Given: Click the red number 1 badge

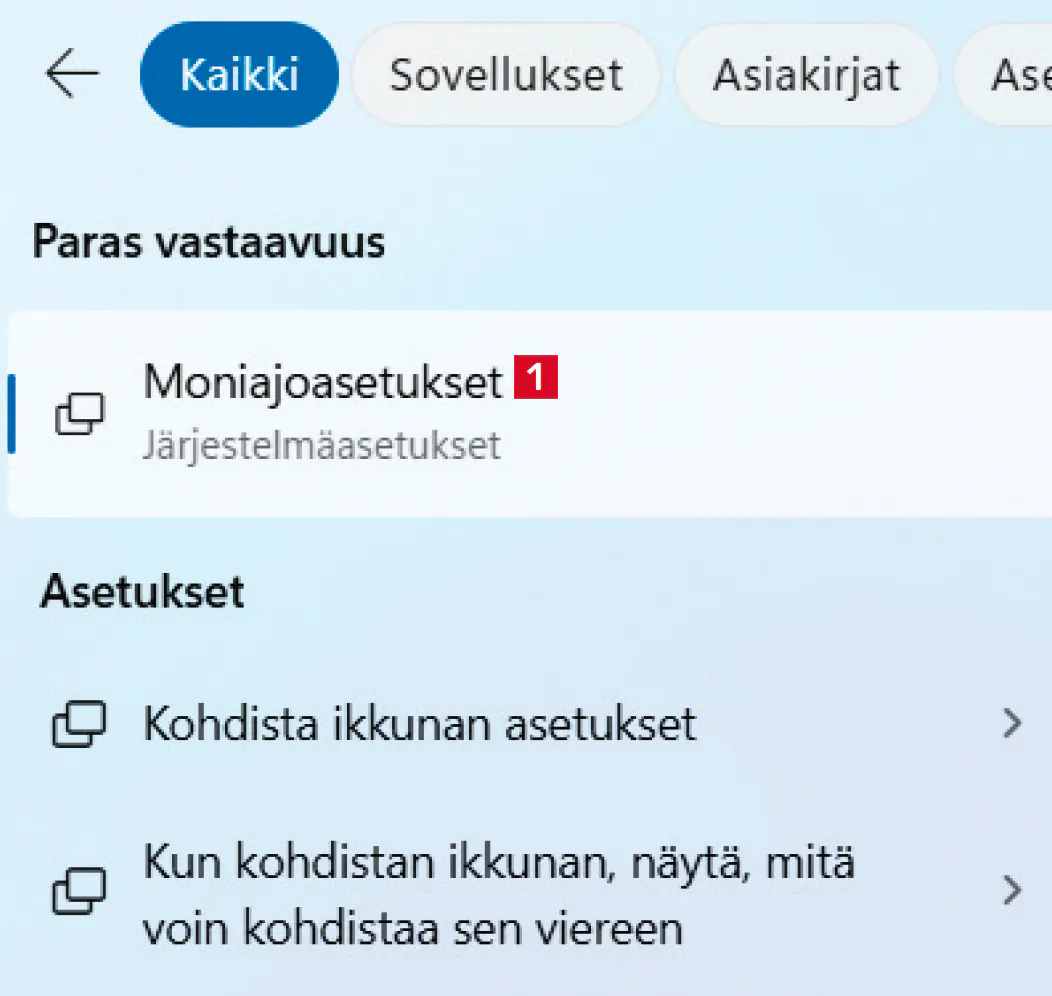Looking at the screenshot, I should click(535, 379).
